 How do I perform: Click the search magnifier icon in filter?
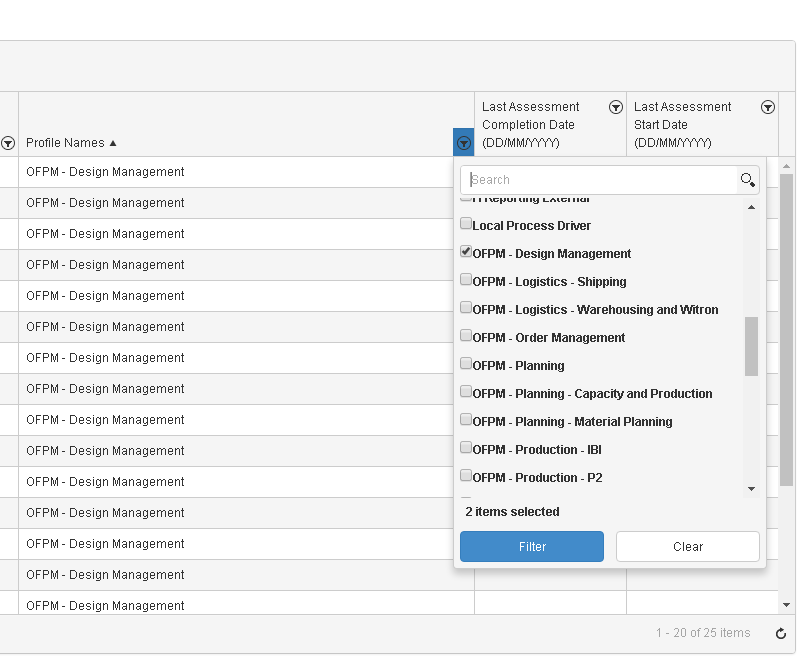747,180
